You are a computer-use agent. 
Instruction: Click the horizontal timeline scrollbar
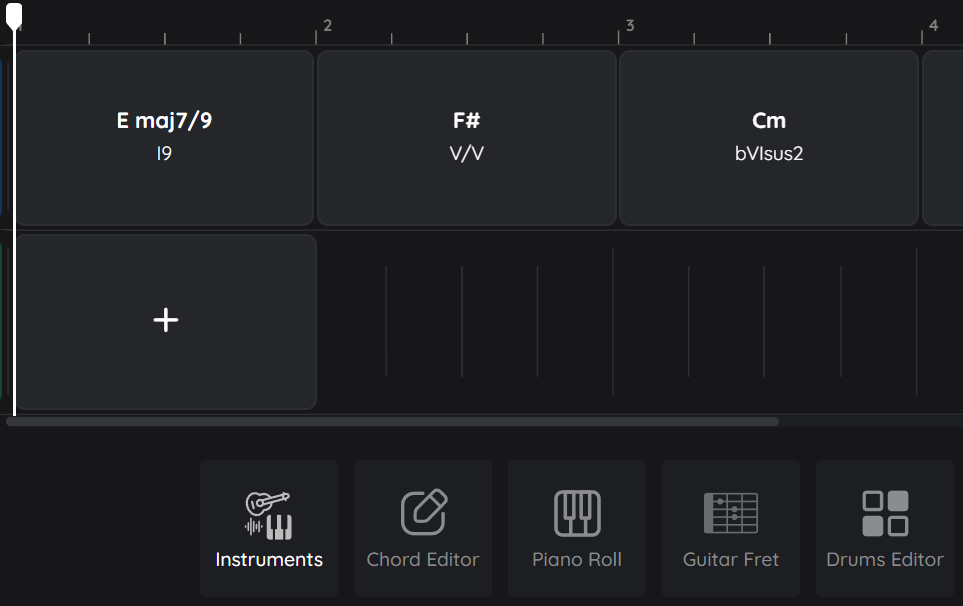(x=392, y=422)
